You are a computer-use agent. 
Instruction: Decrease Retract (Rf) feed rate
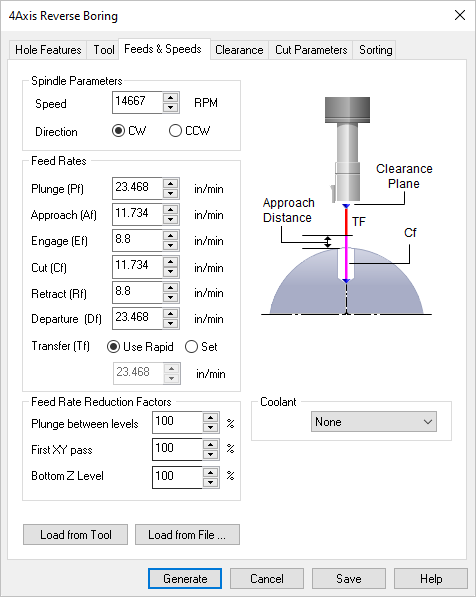click(171, 298)
